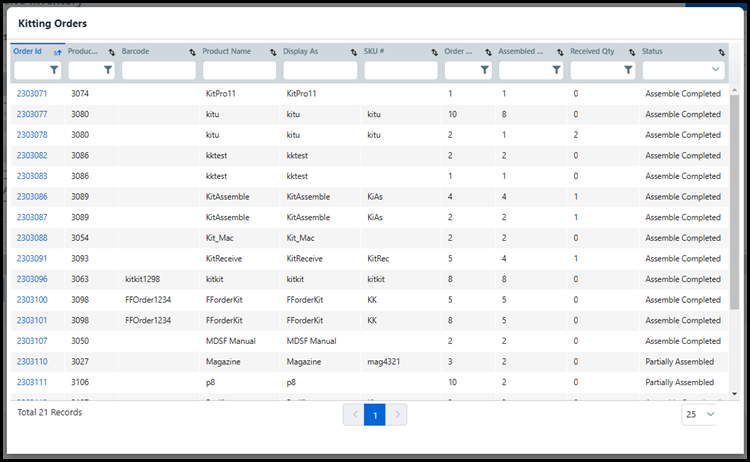Click the vertical scrollbar of the grid

coord(735,200)
